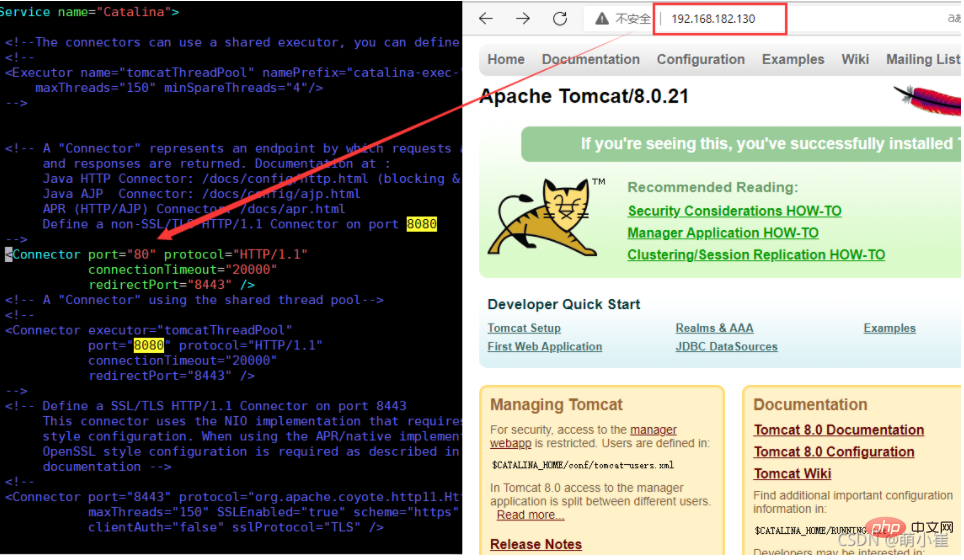Open the First Web Application link
Image resolution: width=964 pixels, height=560 pixels.
pos(545,347)
